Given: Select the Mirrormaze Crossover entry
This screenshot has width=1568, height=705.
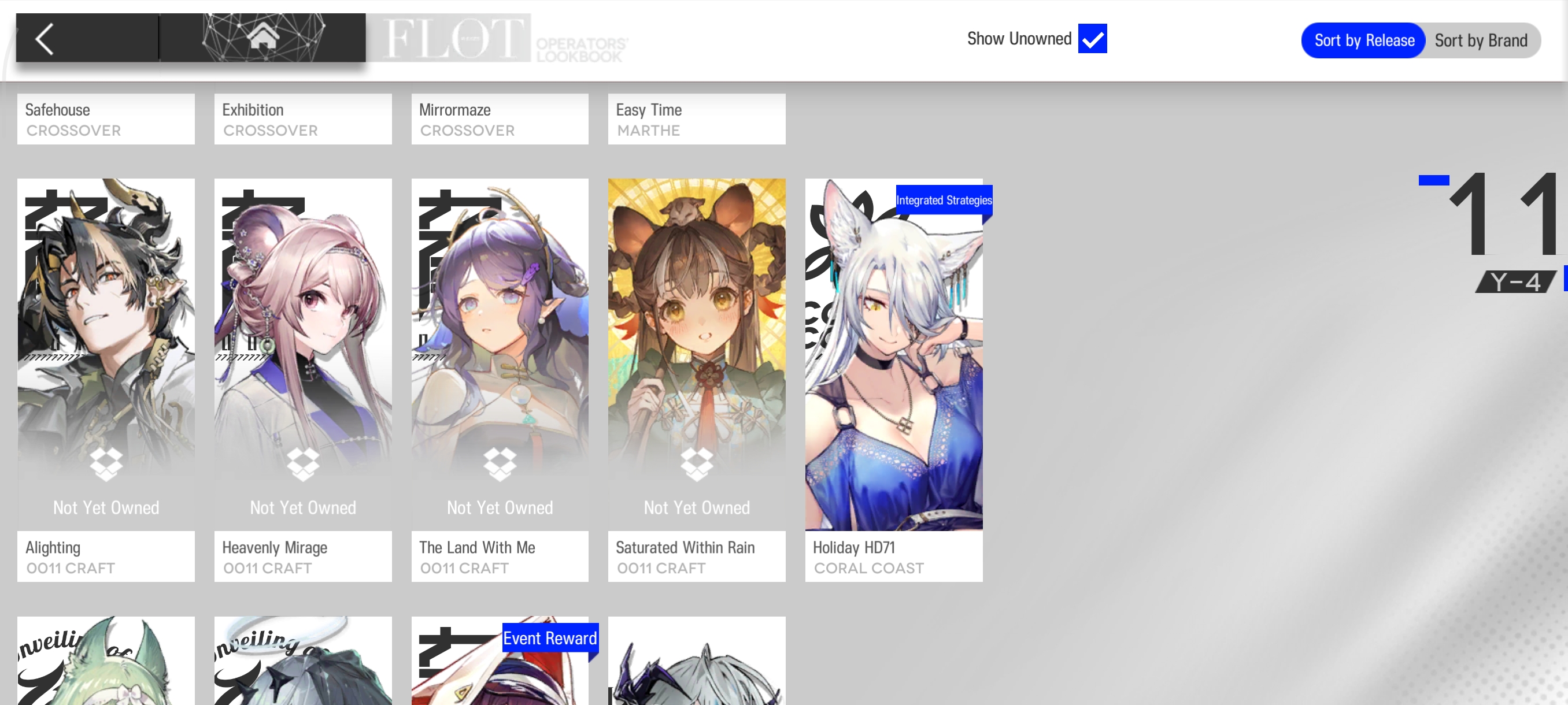Looking at the screenshot, I should 500,119.
